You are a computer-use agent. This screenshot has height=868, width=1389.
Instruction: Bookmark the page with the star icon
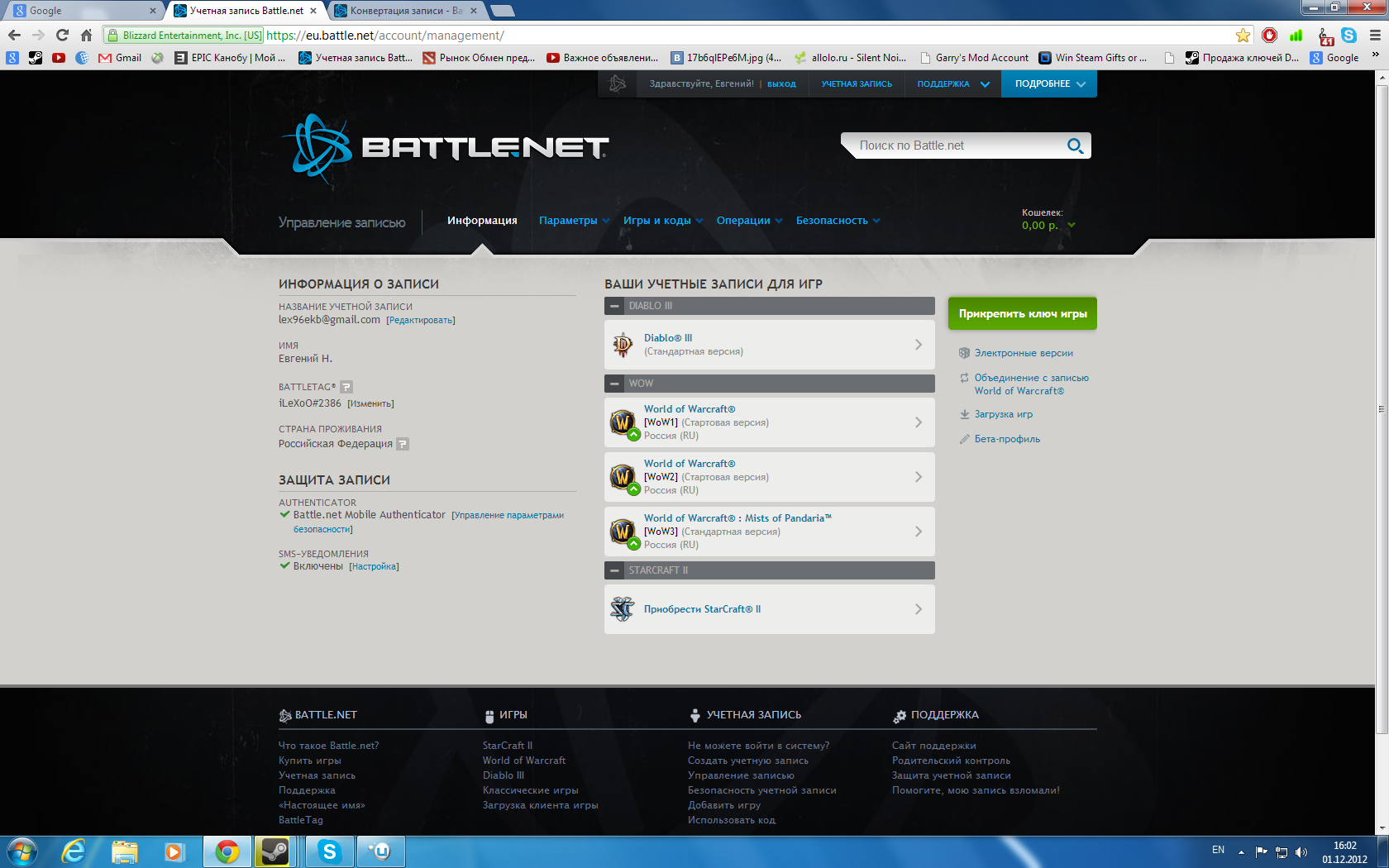click(x=1243, y=36)
